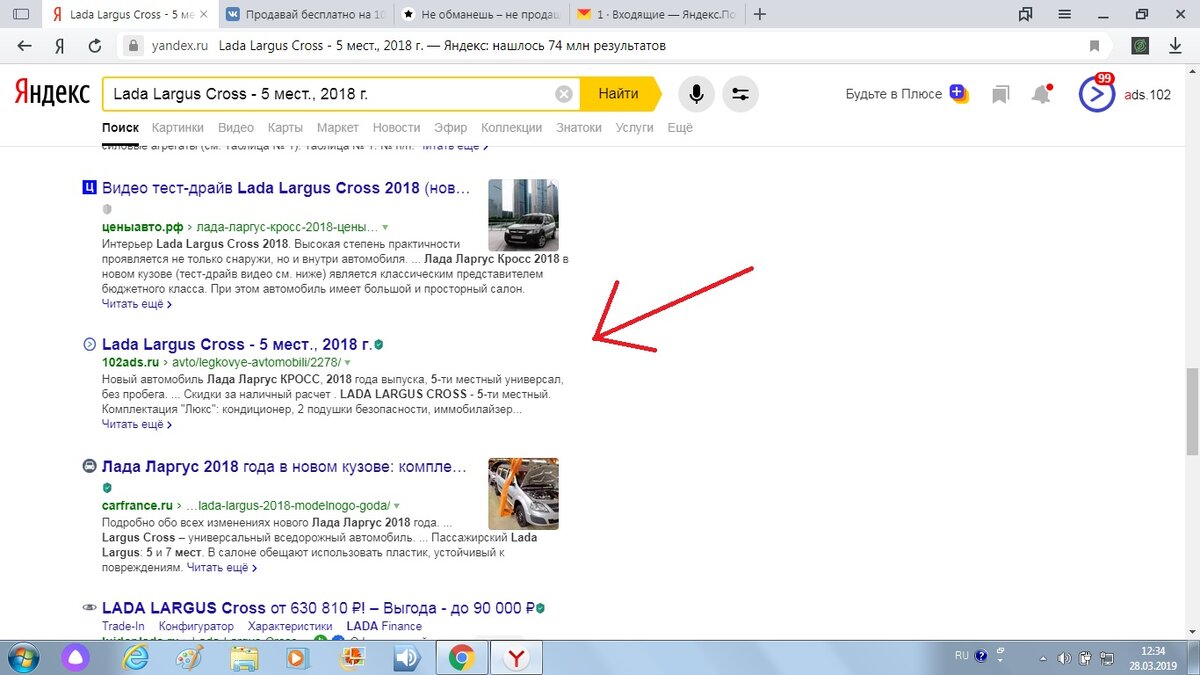This screenshot has height=675, width=1200.
Task: Open 'Lada Largus Cross - 5 мест., 2018 г.' result
Action: click(237, 344)
